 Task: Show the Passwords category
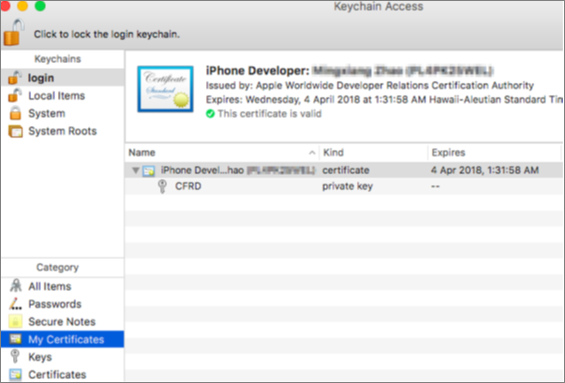point(63,304)
